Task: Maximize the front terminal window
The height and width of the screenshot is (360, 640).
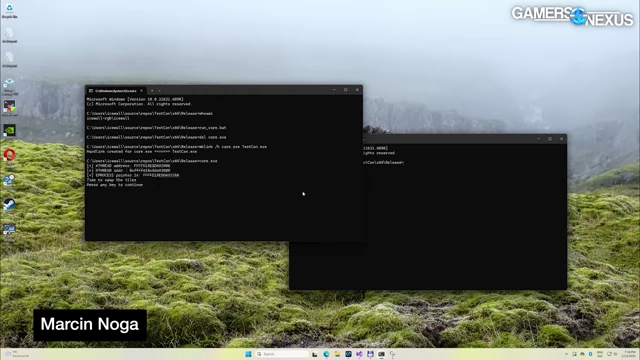Action: [x=346, y=90]
